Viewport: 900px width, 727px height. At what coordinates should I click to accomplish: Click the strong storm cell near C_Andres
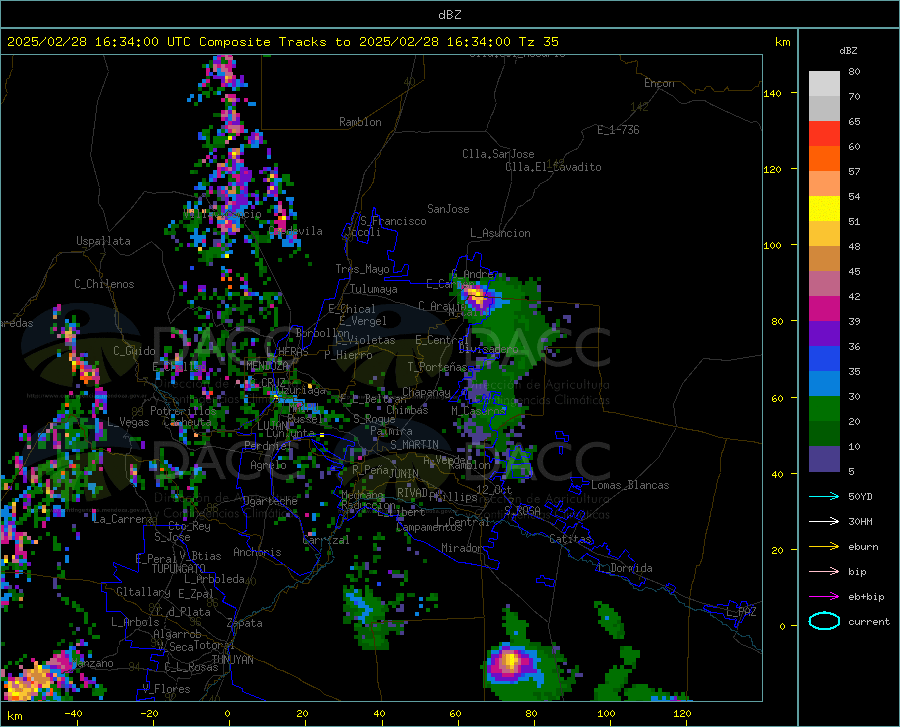[x=478, y=298]
